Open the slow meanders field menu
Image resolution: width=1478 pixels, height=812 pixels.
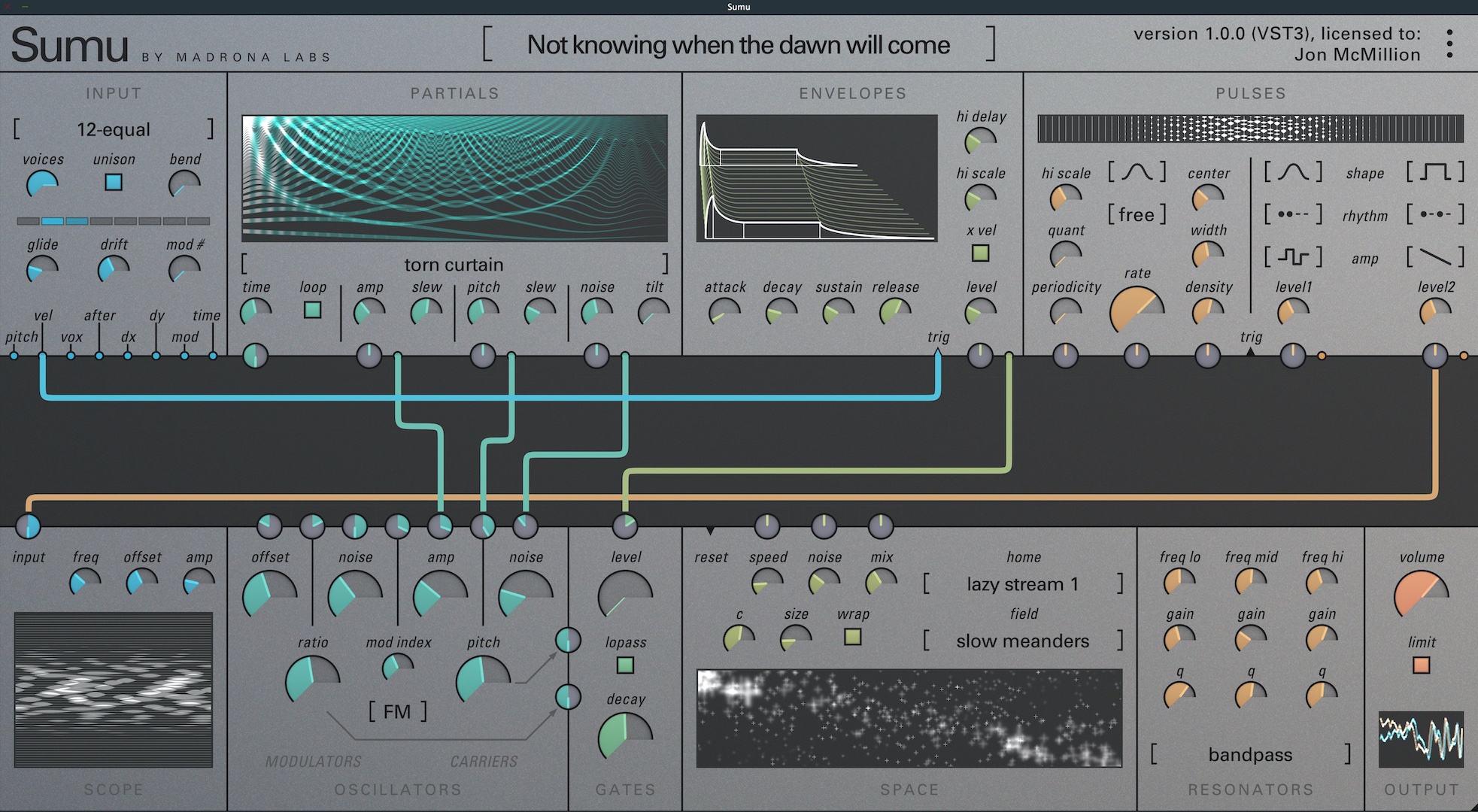click(x=1022, y=641)
